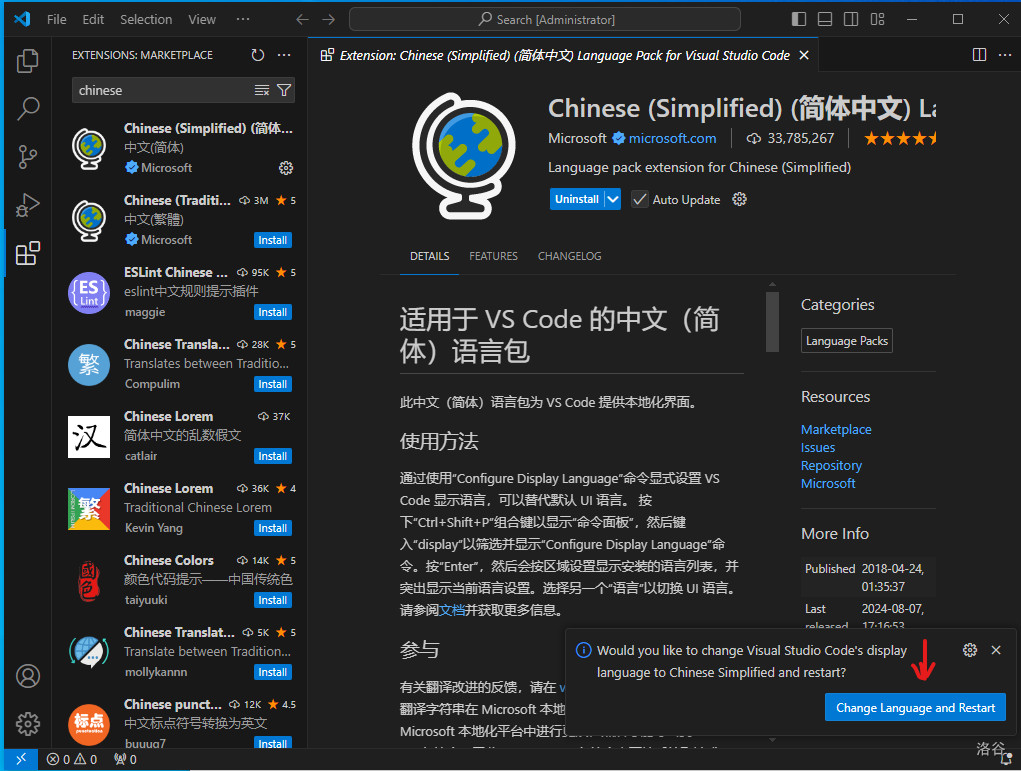
Task: Open the microsoft.com publisher link
Action: coord(672,138)
